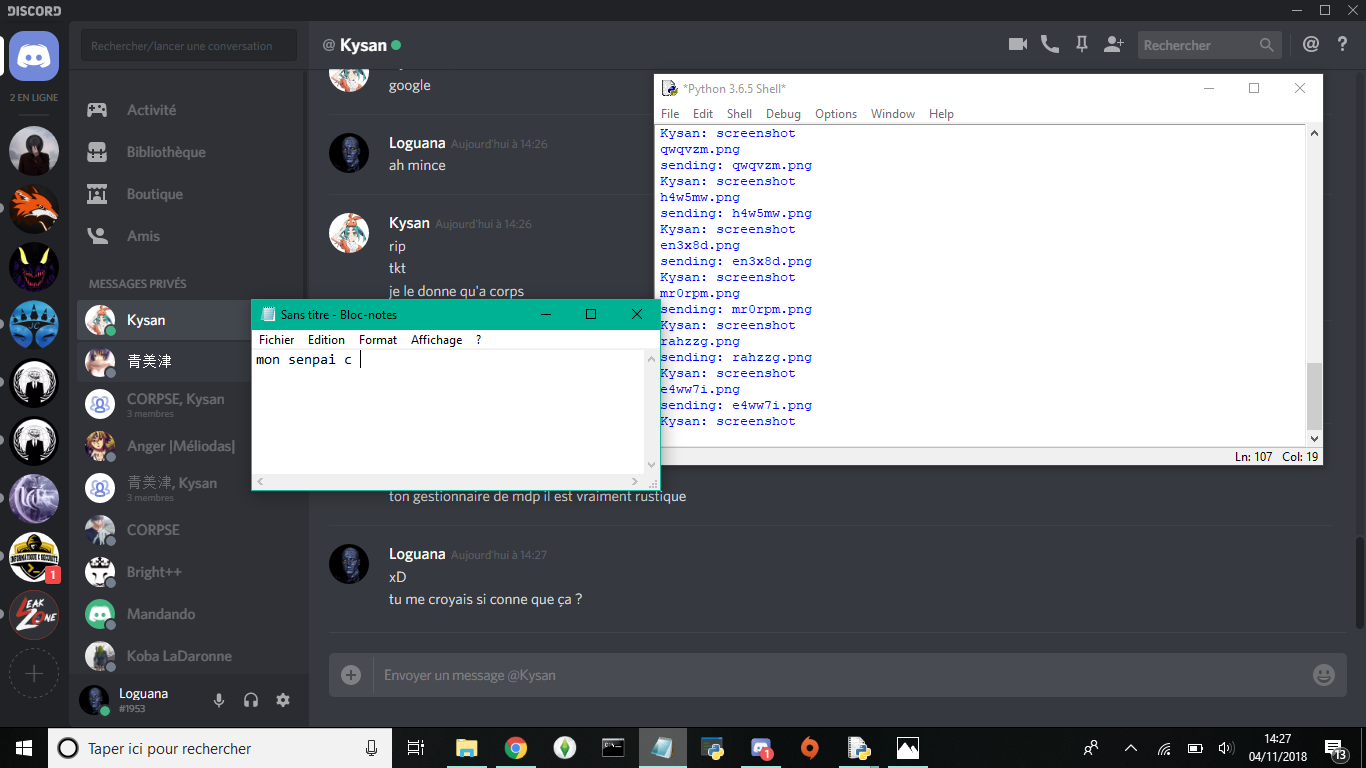Viewport: 1366px width, 768px height.
Task: Open Python Shell Edit menu
Action: coord(703,114)
